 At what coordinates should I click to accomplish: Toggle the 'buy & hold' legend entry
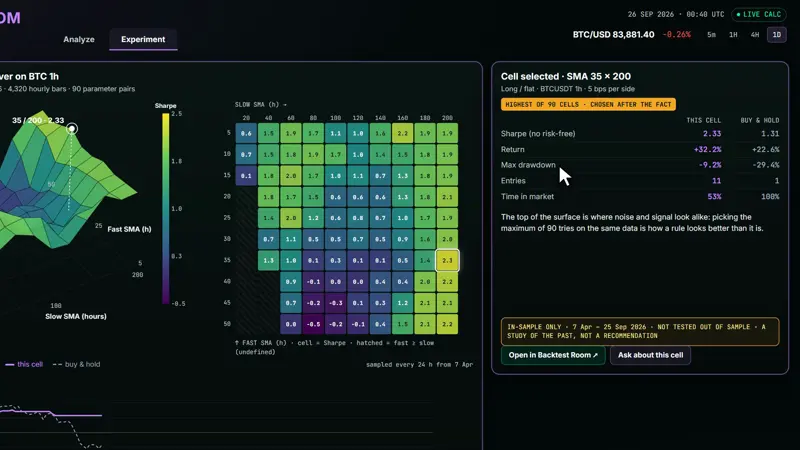(77, 364)
